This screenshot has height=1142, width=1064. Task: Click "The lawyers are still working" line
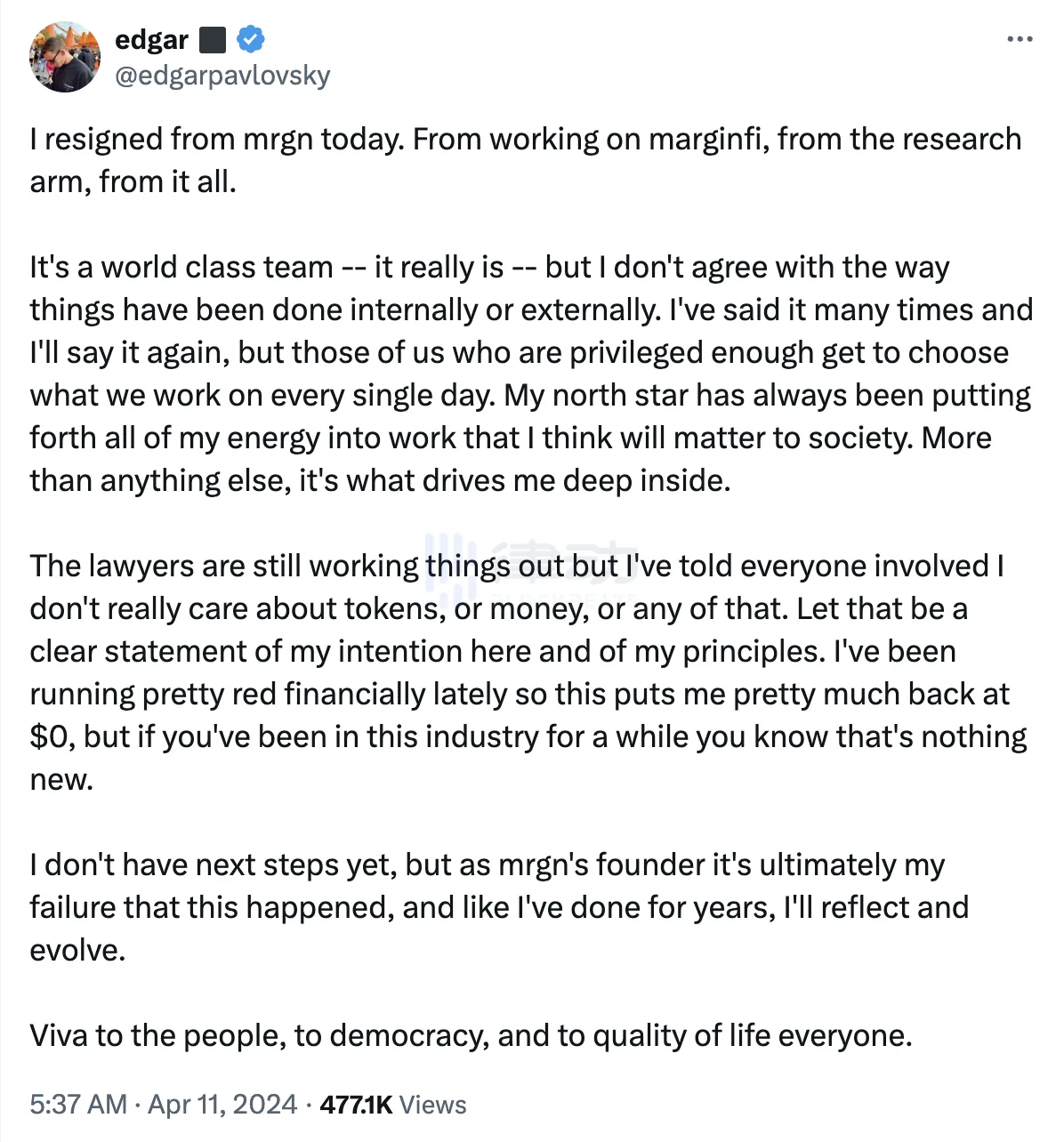coord(224,567)
